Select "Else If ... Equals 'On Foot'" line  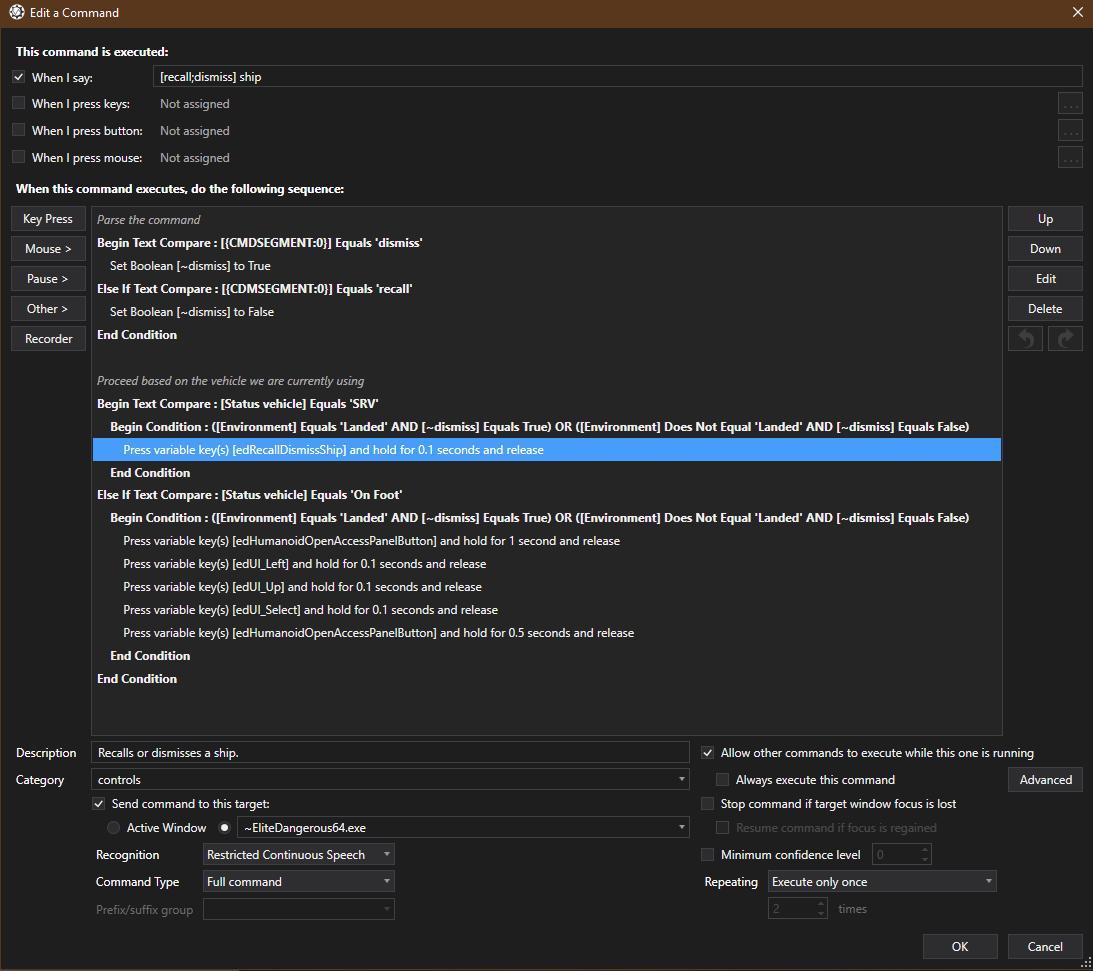546,495
